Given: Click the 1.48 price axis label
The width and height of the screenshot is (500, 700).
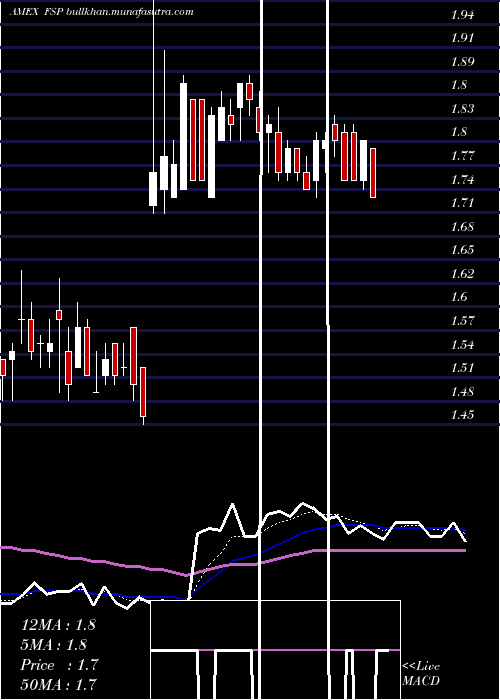Looking at the screenshot, I should [x=462, y=392].
